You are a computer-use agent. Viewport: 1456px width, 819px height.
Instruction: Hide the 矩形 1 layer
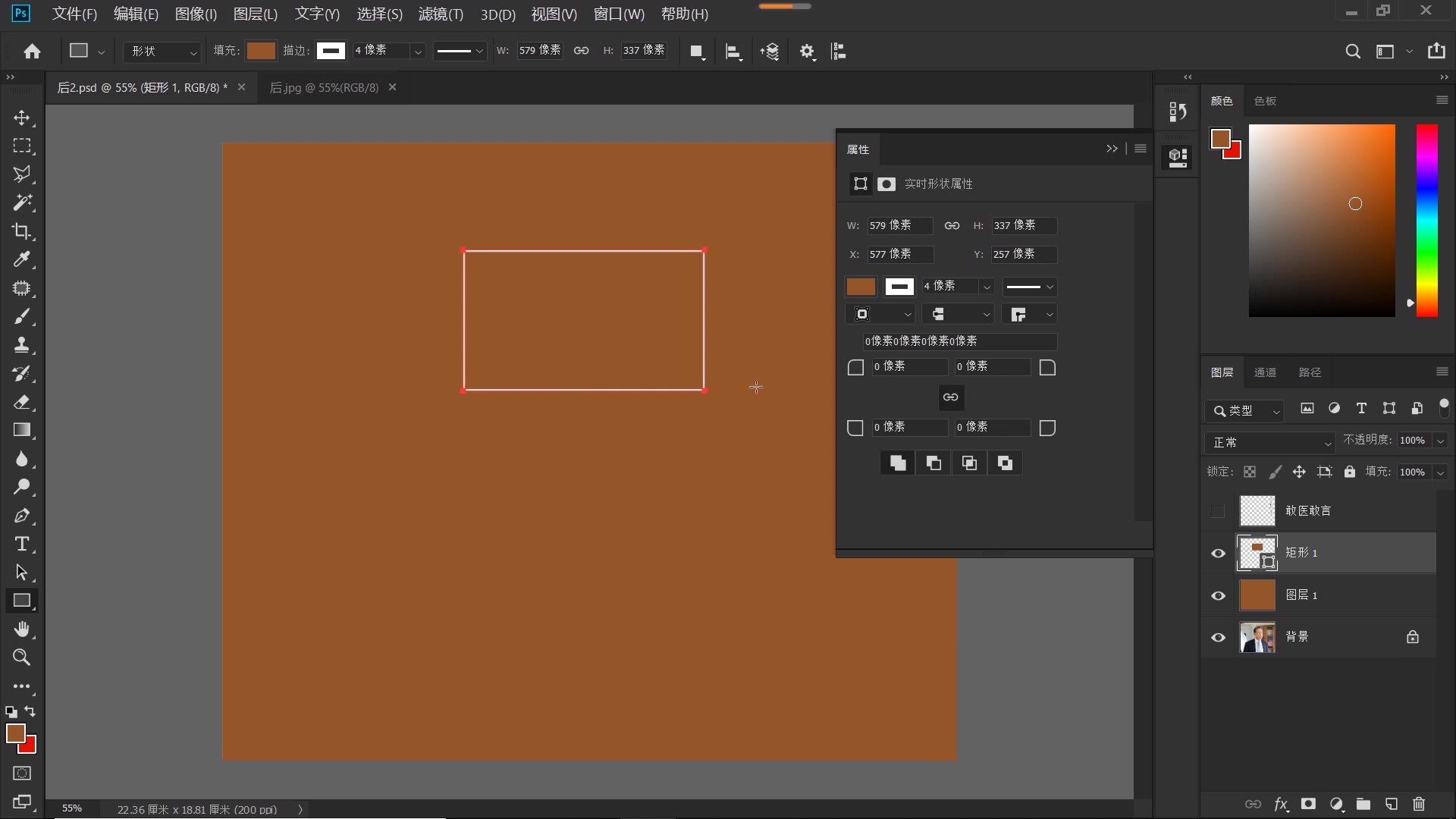coord(1218,553)
